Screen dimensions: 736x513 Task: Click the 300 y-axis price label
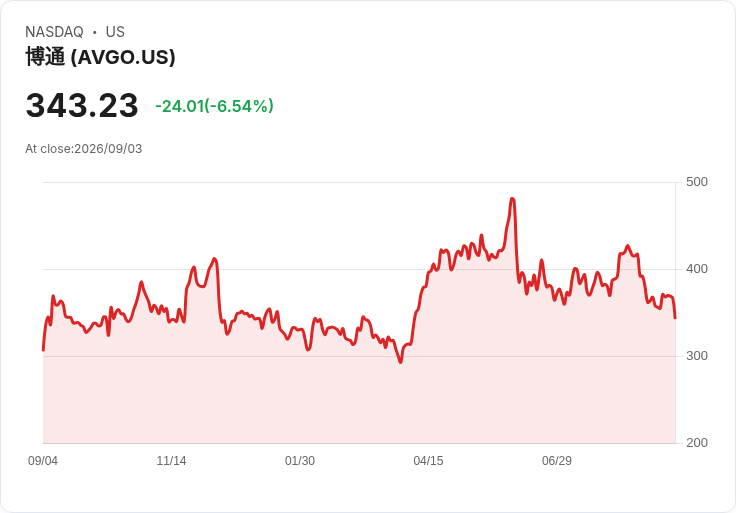click(697, 356)
